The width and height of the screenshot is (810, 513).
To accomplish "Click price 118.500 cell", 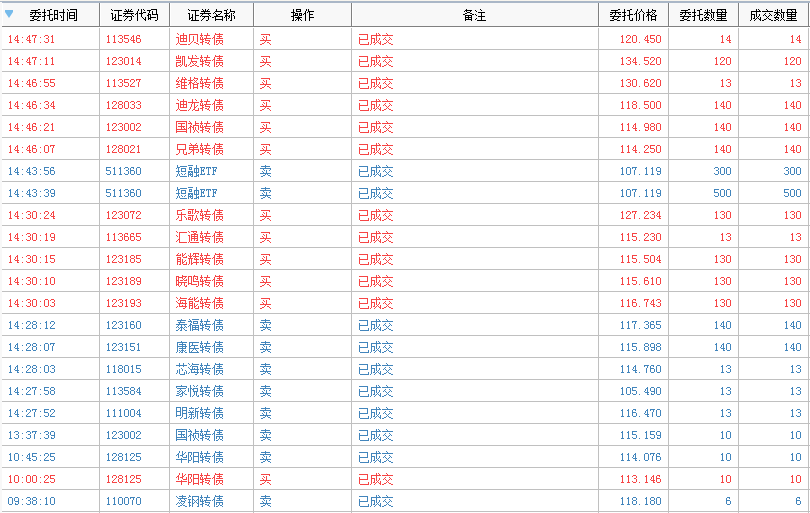I will tap(641, 105).
